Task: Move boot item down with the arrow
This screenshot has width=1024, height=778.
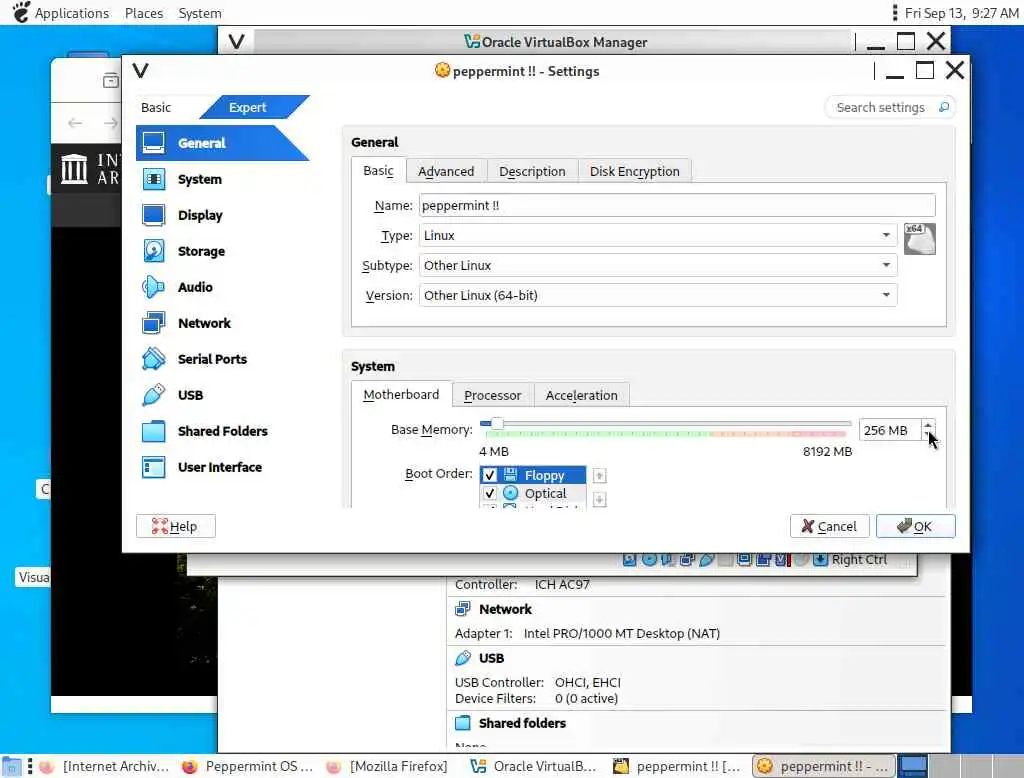Action: click(x=599, y=500)
